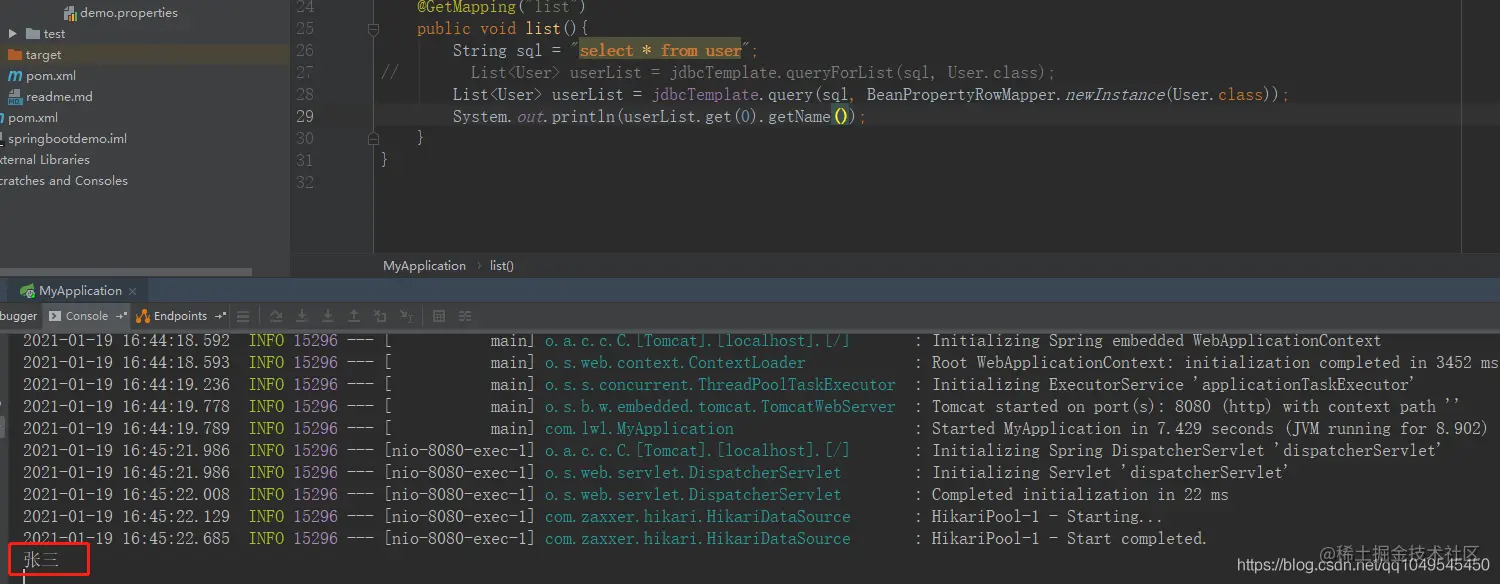
Task: Switch to the Debugger tab
Action: point(18,316)
